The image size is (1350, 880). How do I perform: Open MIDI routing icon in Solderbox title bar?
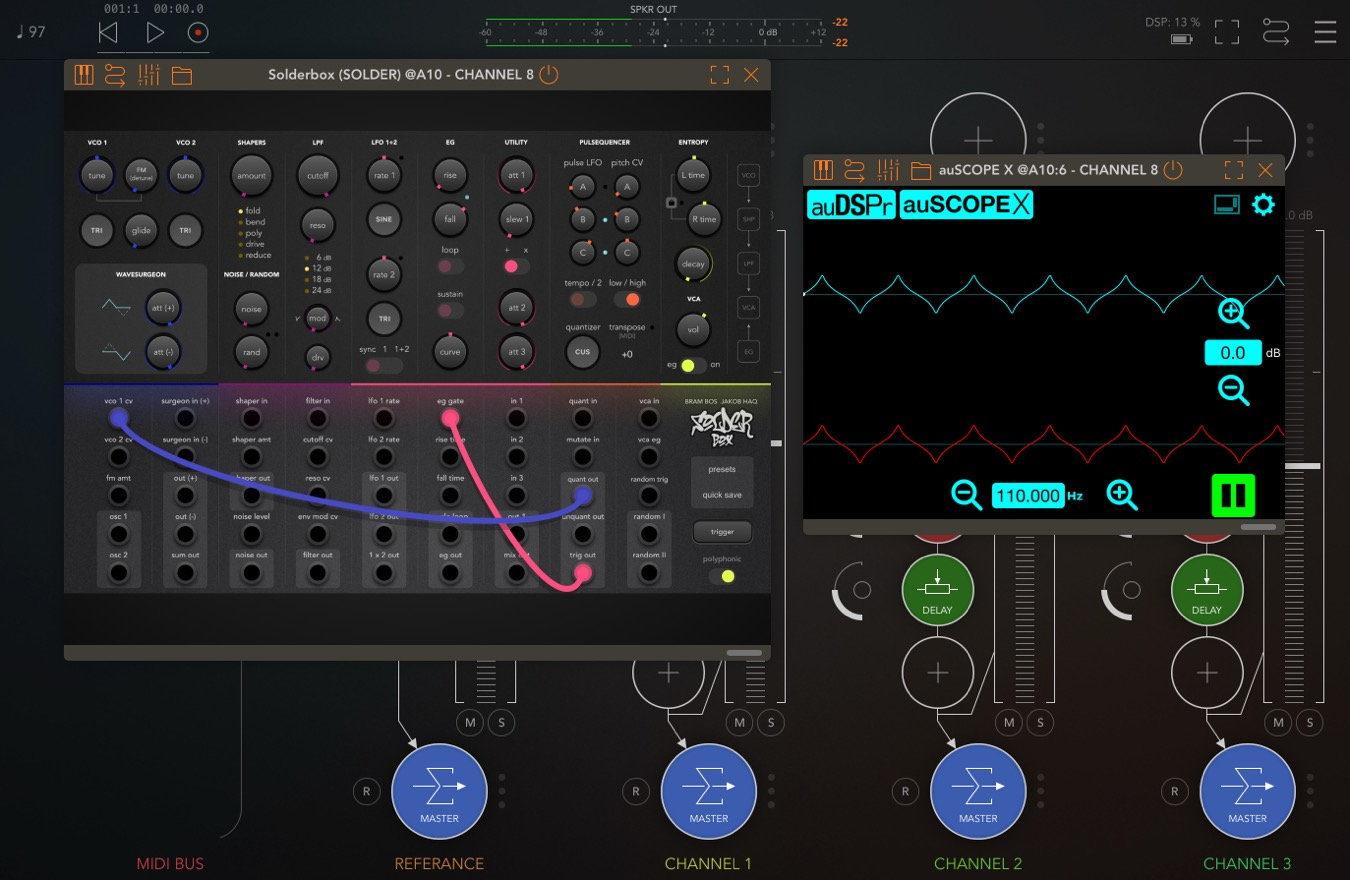(115, 75)
